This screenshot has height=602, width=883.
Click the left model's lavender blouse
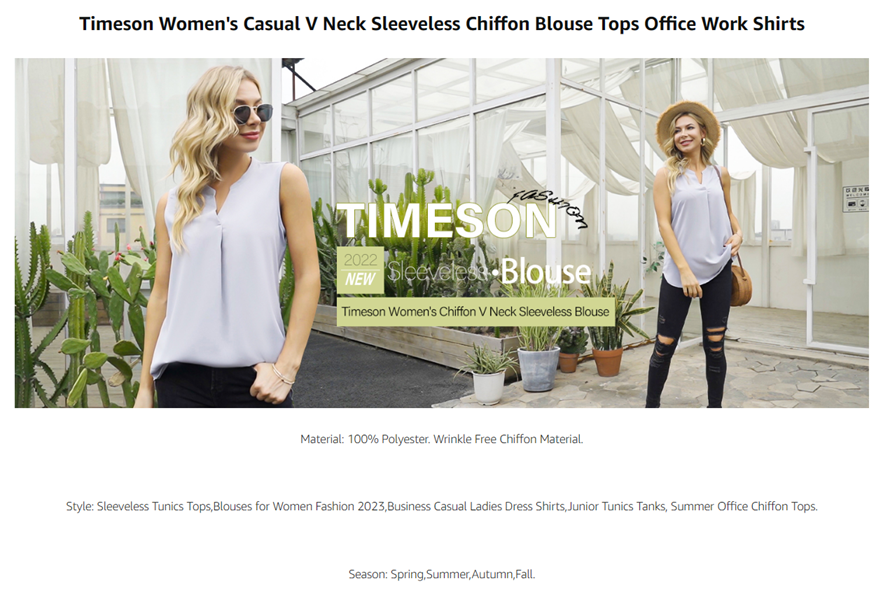[x=222, y=270]
